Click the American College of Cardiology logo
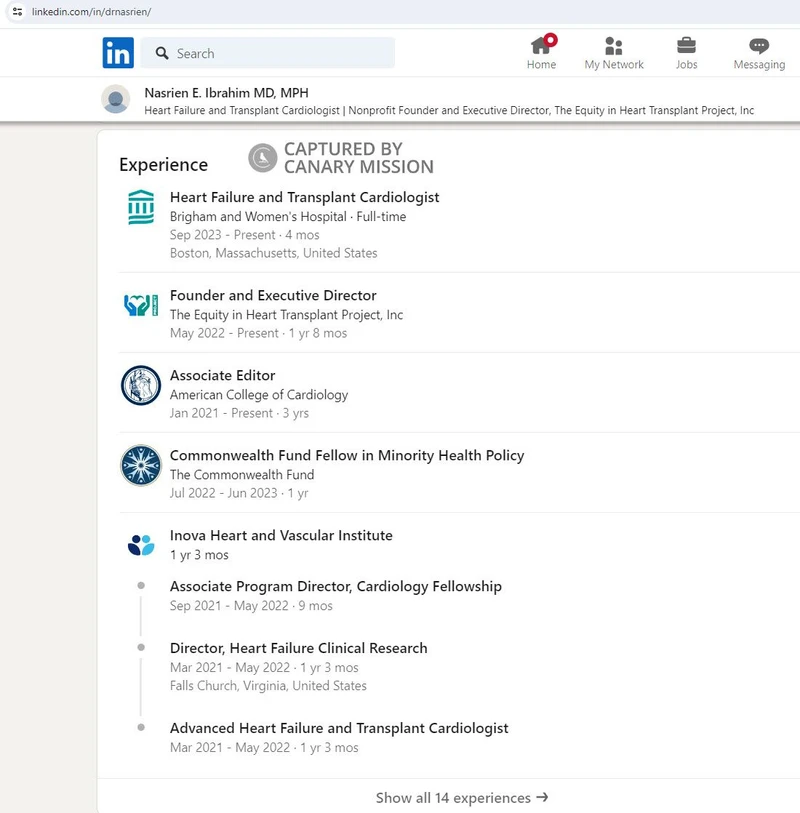This screenshot has height=813, width=800. tap(140, 385)
